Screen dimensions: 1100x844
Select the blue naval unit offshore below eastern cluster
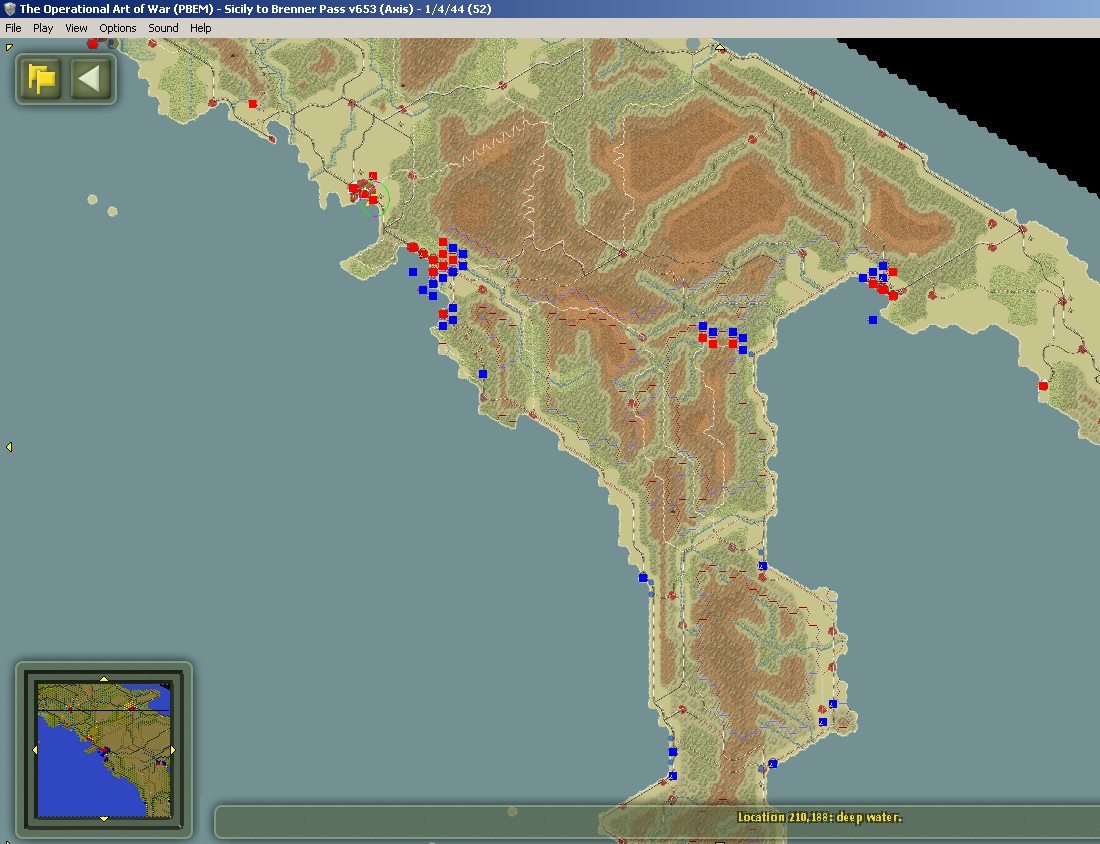(873, 320)
